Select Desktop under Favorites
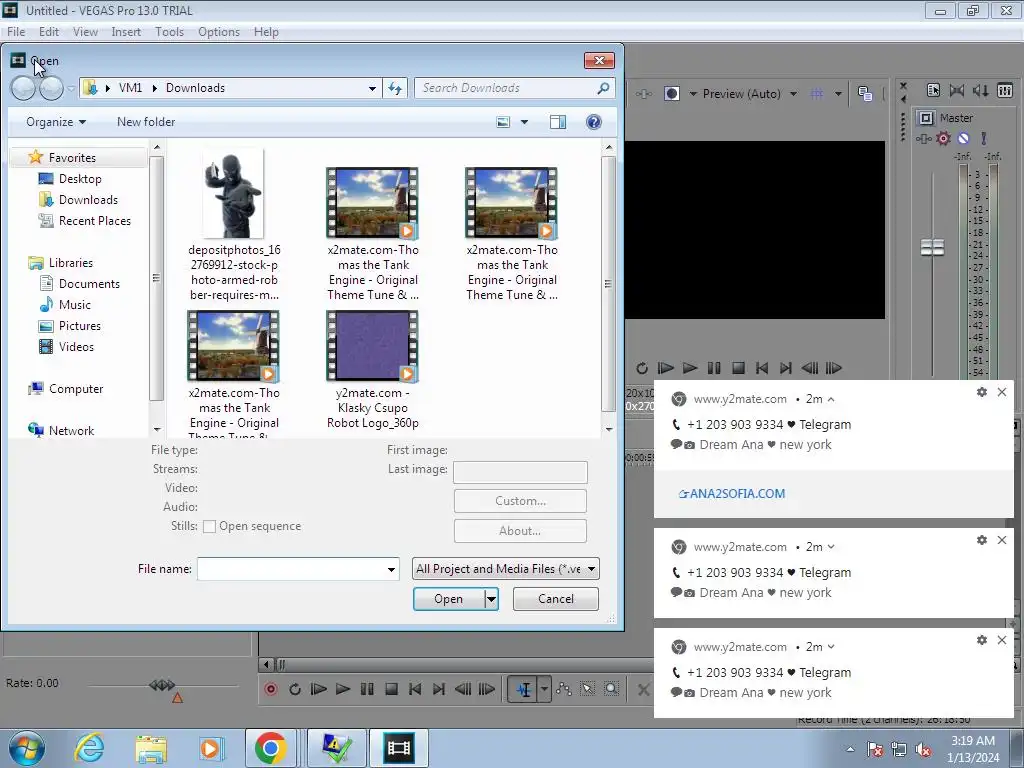The height and width of the screenshot is (768, 1024). pos(80,179)
